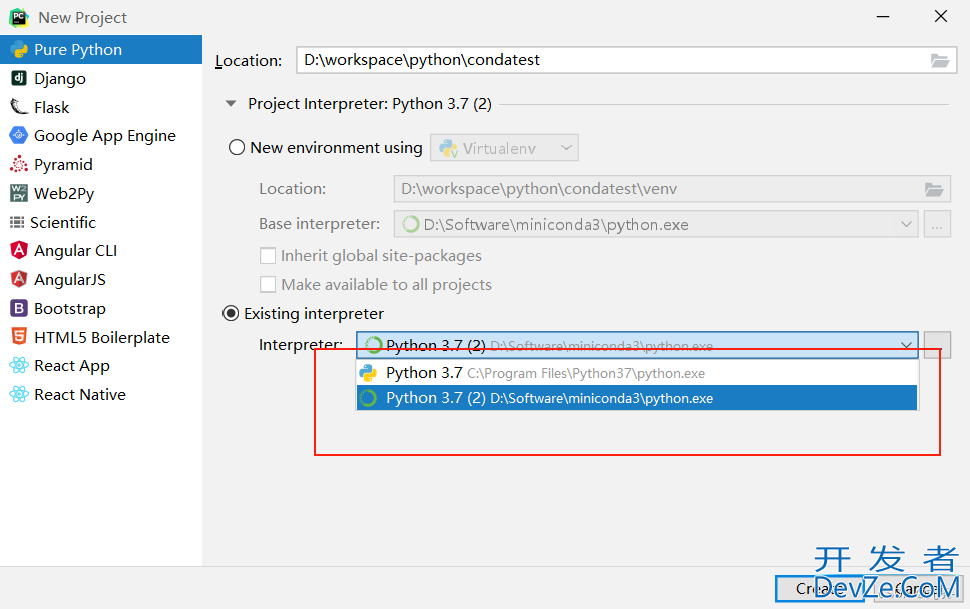Select the HTML5 Boilerplate icon

19,337
